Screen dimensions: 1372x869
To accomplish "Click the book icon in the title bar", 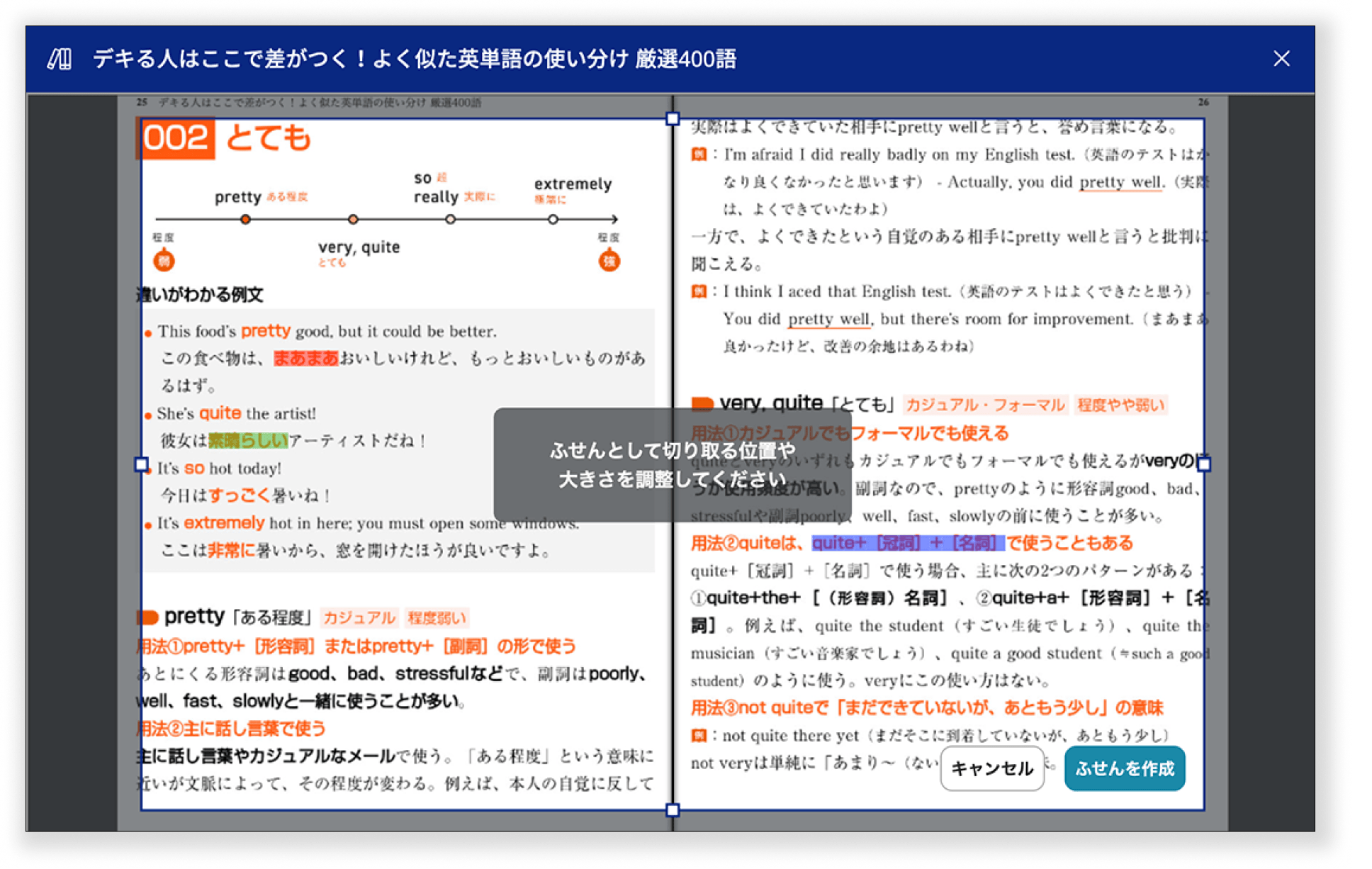I will click(x=61, y=60).
